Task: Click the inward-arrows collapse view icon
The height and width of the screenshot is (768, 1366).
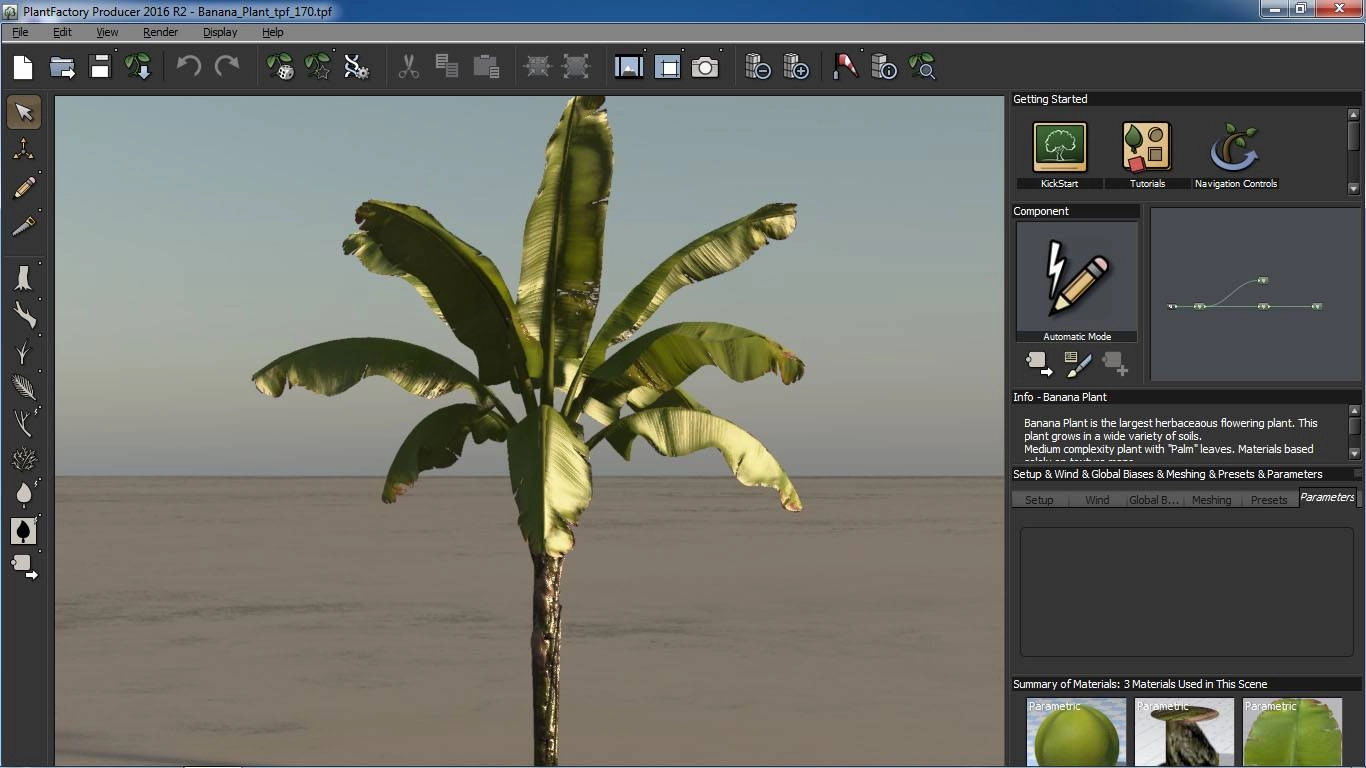Action: [538, 67]
